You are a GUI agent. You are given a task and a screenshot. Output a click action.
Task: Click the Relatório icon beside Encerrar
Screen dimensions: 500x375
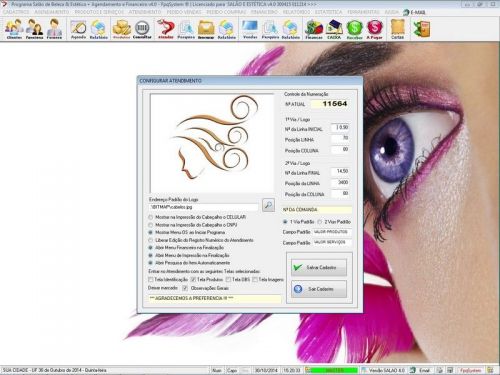pyautogui.click(x=227, y=29)
